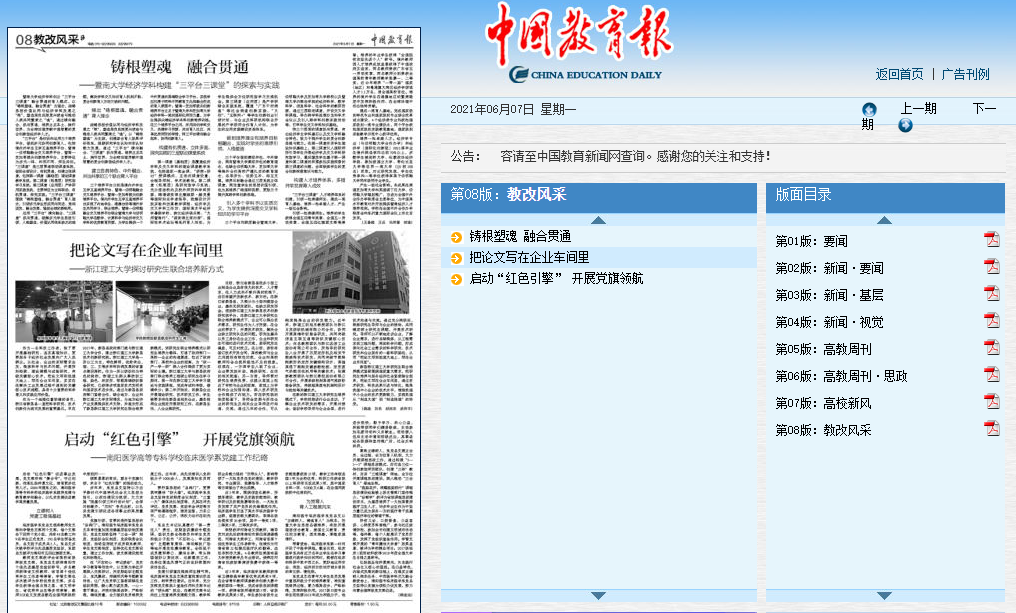Viewport: 1016px width, 613px height.
Task: Go to 返回首页 link
Action: 899,74
